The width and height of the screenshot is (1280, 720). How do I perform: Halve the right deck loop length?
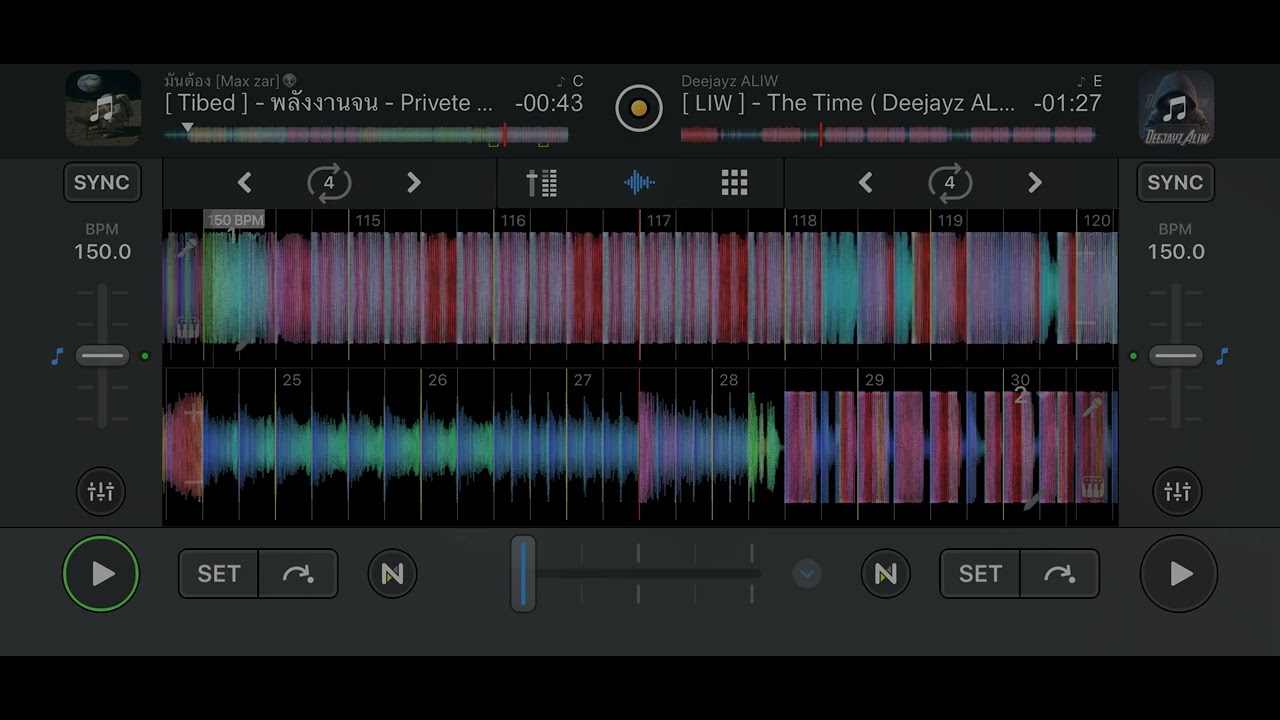866,183
